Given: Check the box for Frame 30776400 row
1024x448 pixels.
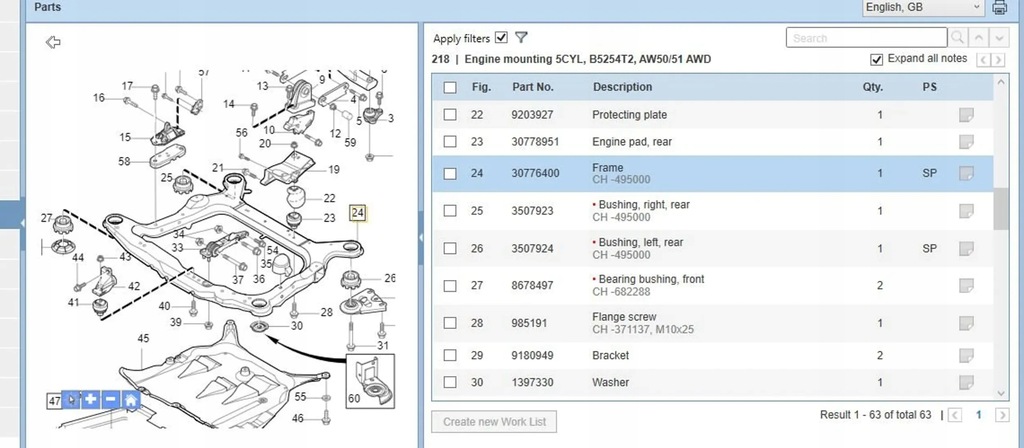Looking at the screenshot, I should tap(449, 173).
